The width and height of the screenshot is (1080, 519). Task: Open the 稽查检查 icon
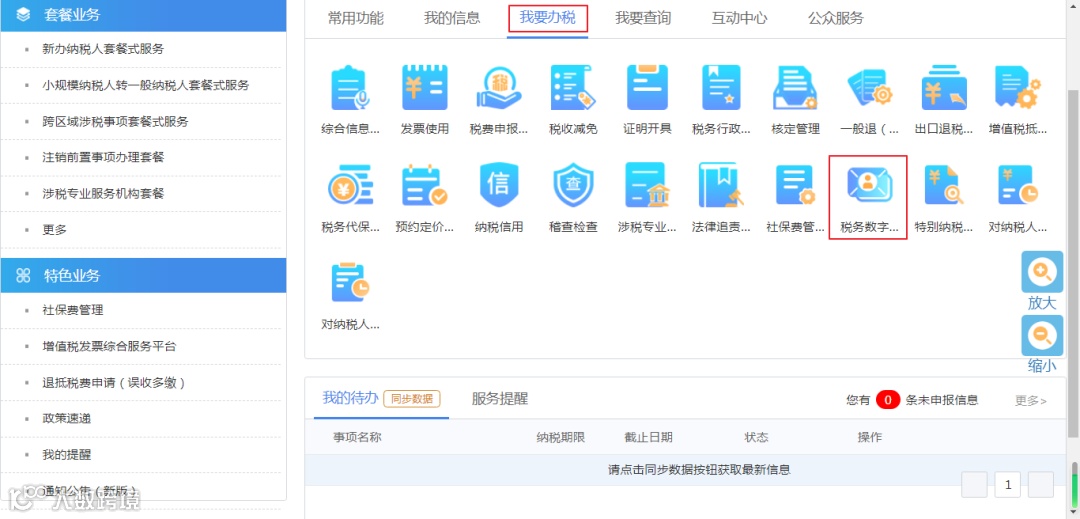[x=573, y=186]
